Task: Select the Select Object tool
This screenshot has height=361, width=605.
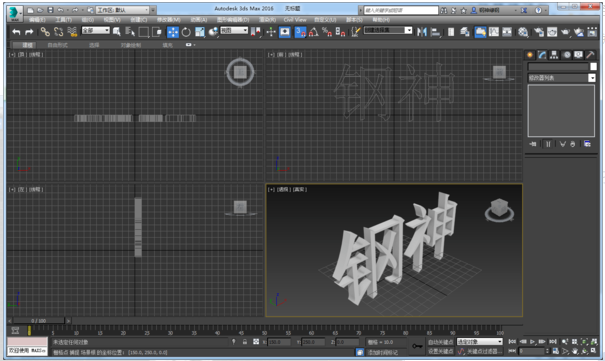Action: pos(117,32)
